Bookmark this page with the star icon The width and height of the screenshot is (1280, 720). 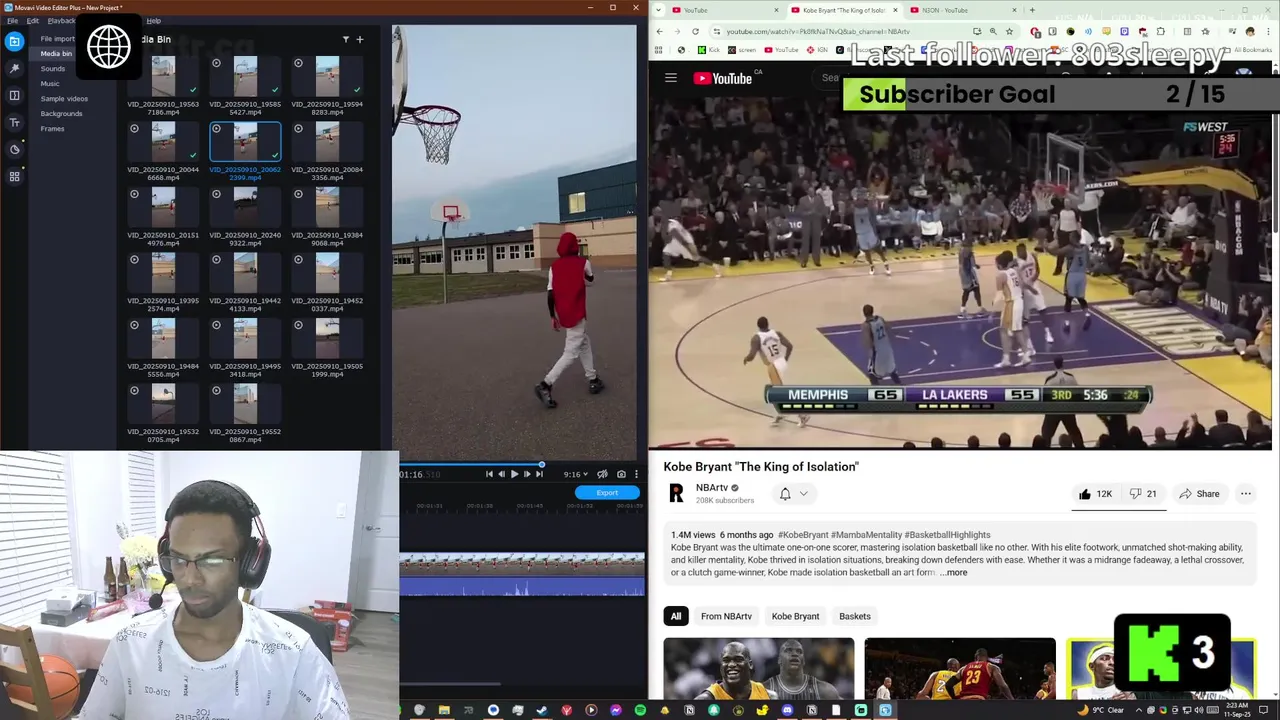(1009, 31)
